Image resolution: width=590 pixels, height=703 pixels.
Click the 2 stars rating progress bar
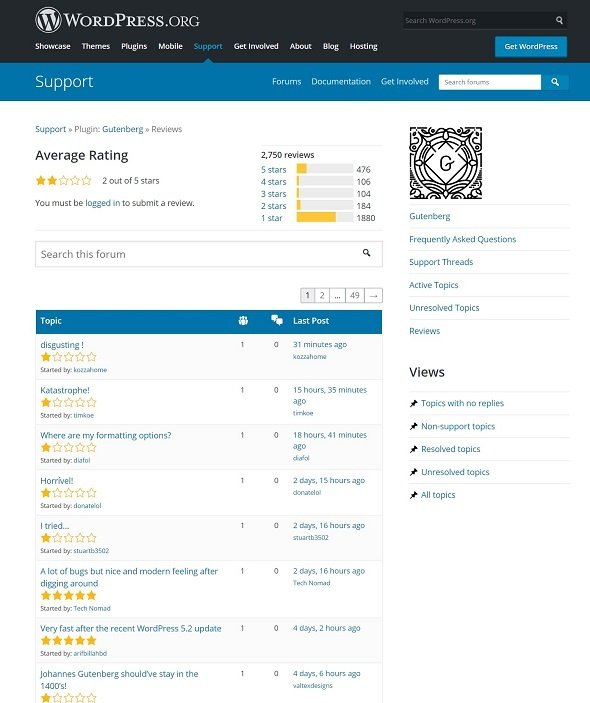[325, 205]
